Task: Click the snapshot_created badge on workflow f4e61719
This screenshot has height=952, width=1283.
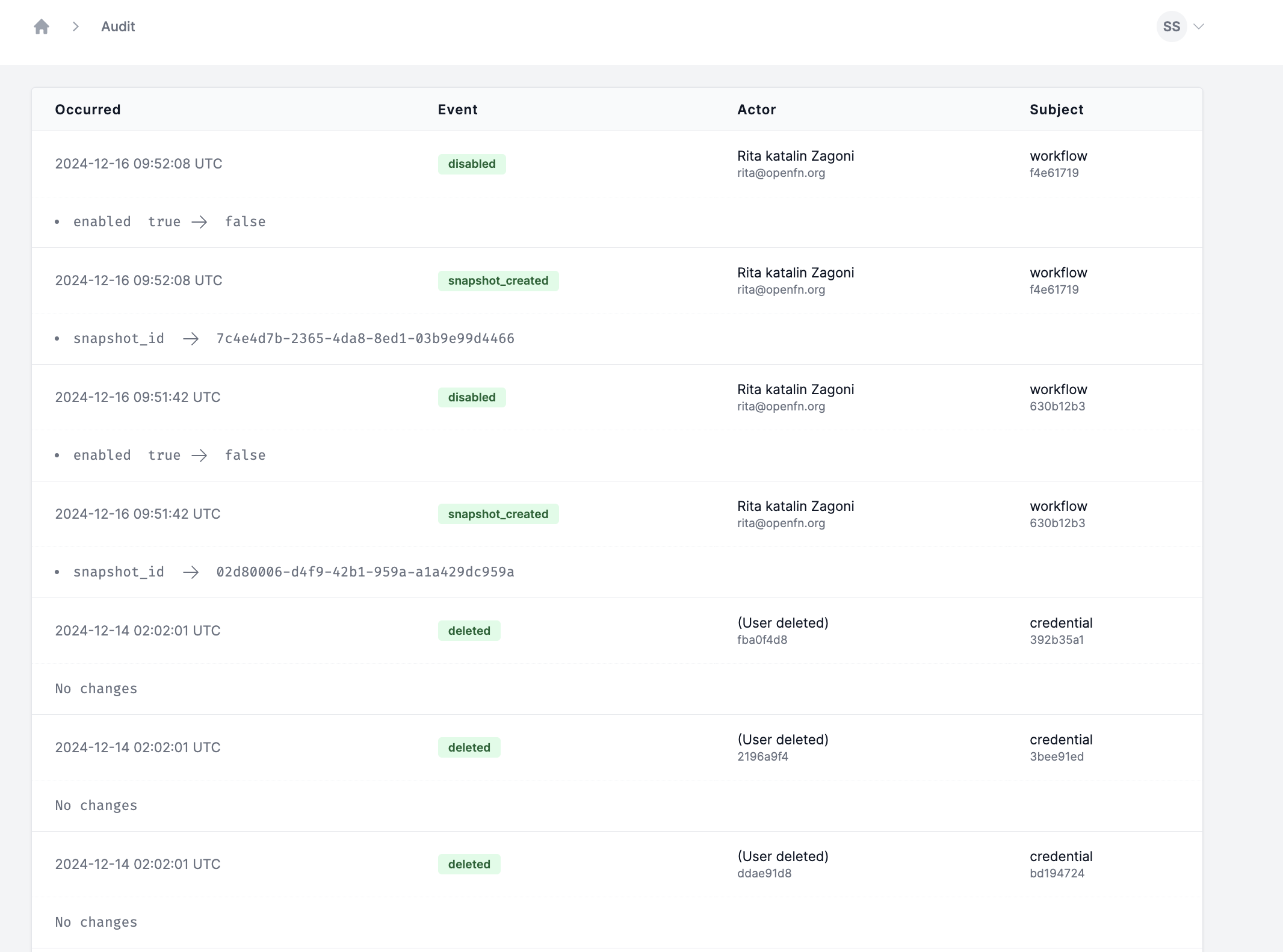Action: point(497,280)
